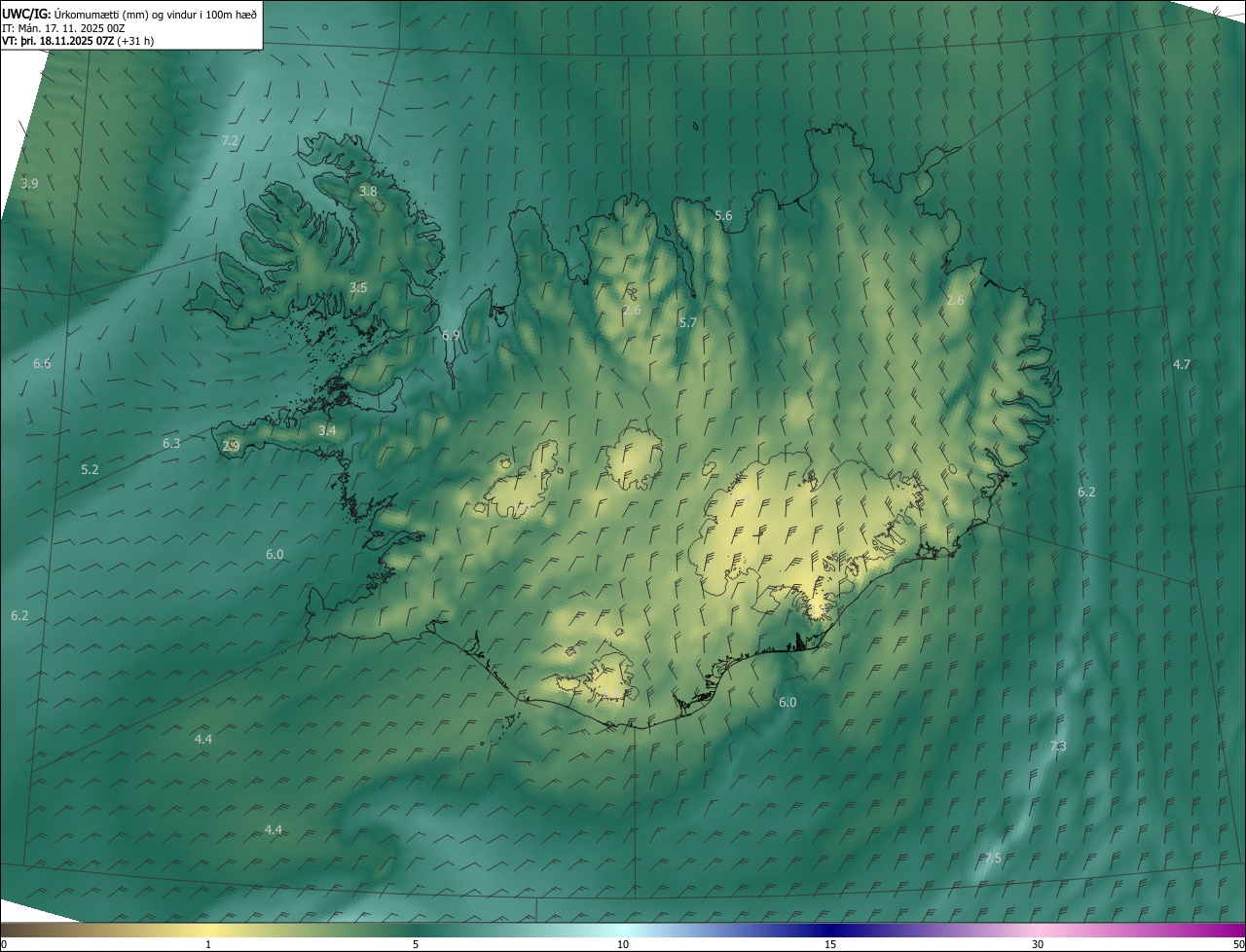The image size is (1246, 952).
Task: Click the 3.5 value on the map
Action: [358, 287]
